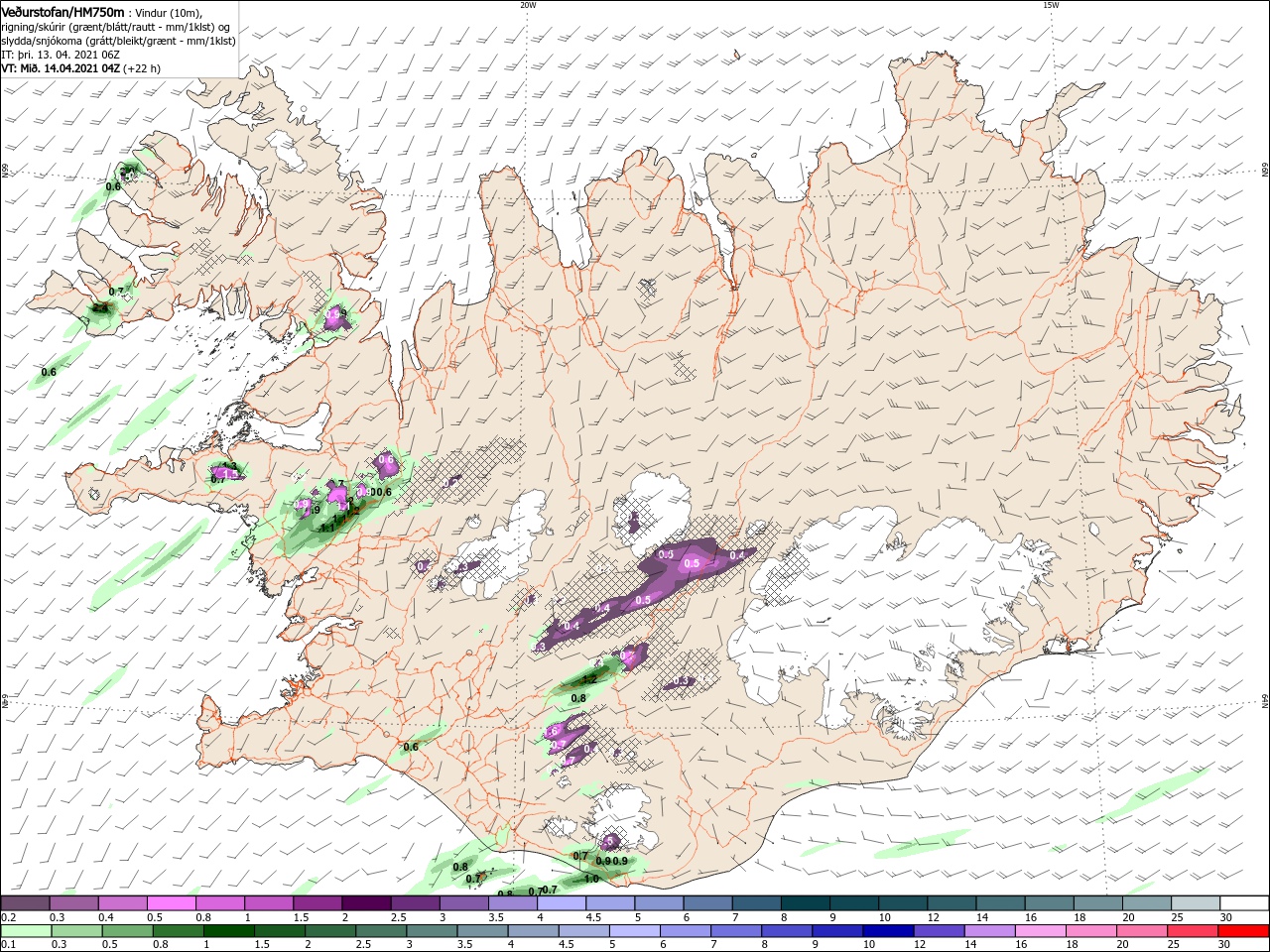Click the Veðurstofan/HM750m title text
Image resolution: width=1270 pixels, height=952 pixels.
pos(63,11)
